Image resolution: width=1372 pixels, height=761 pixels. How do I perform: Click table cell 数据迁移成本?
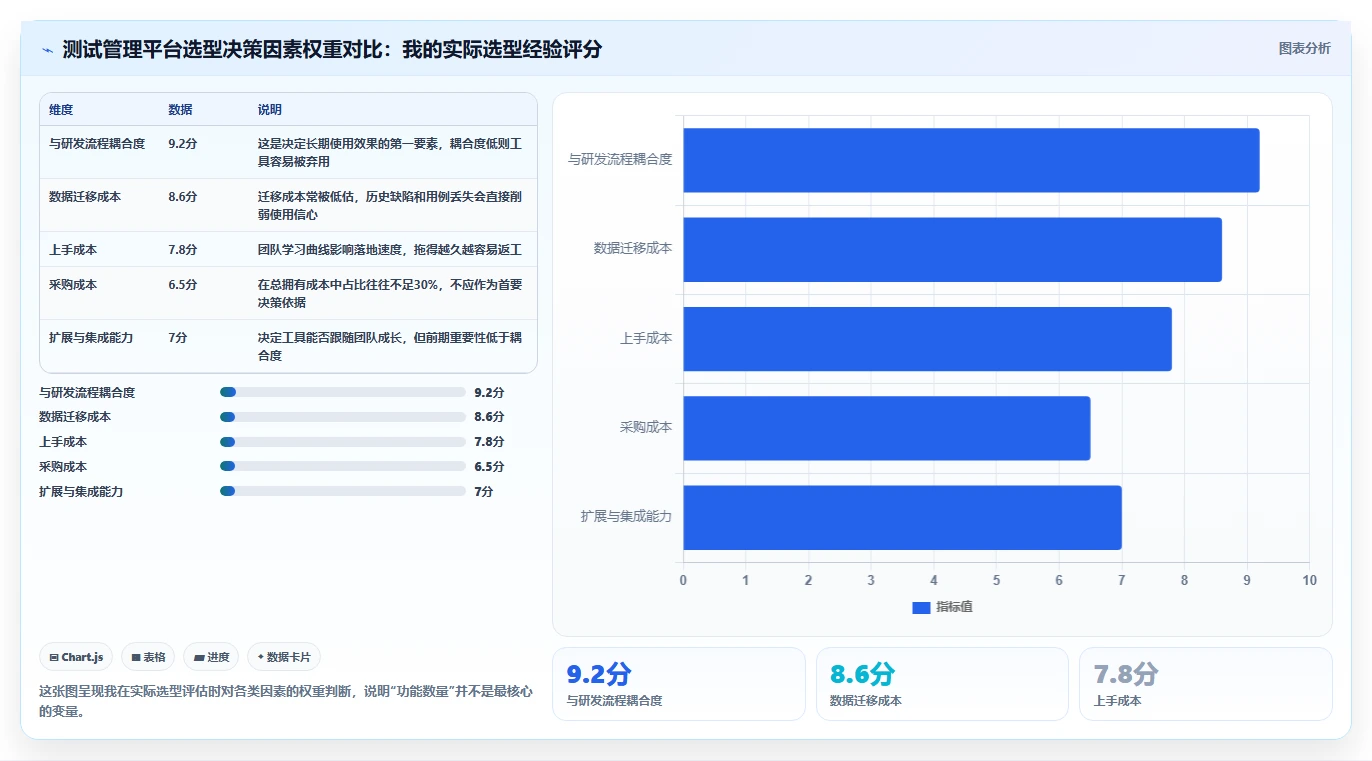(x=85, y=197)
